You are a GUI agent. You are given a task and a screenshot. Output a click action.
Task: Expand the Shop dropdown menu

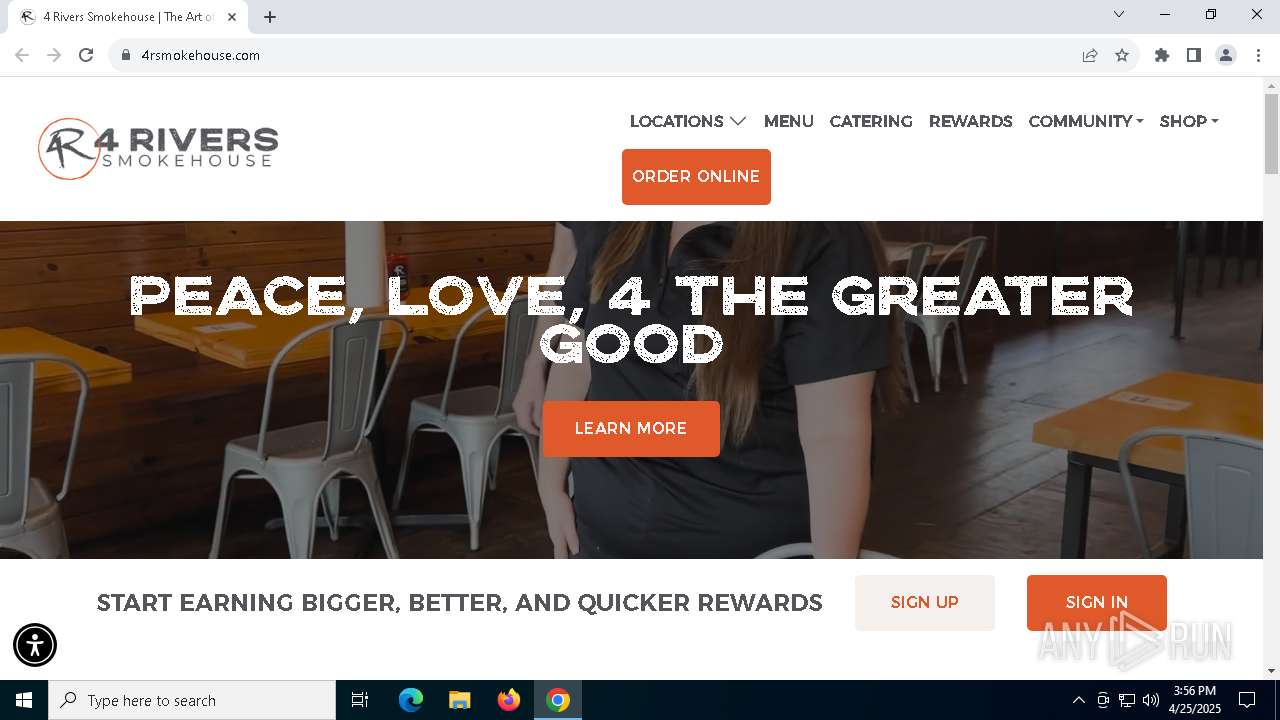pos(1189,121)
